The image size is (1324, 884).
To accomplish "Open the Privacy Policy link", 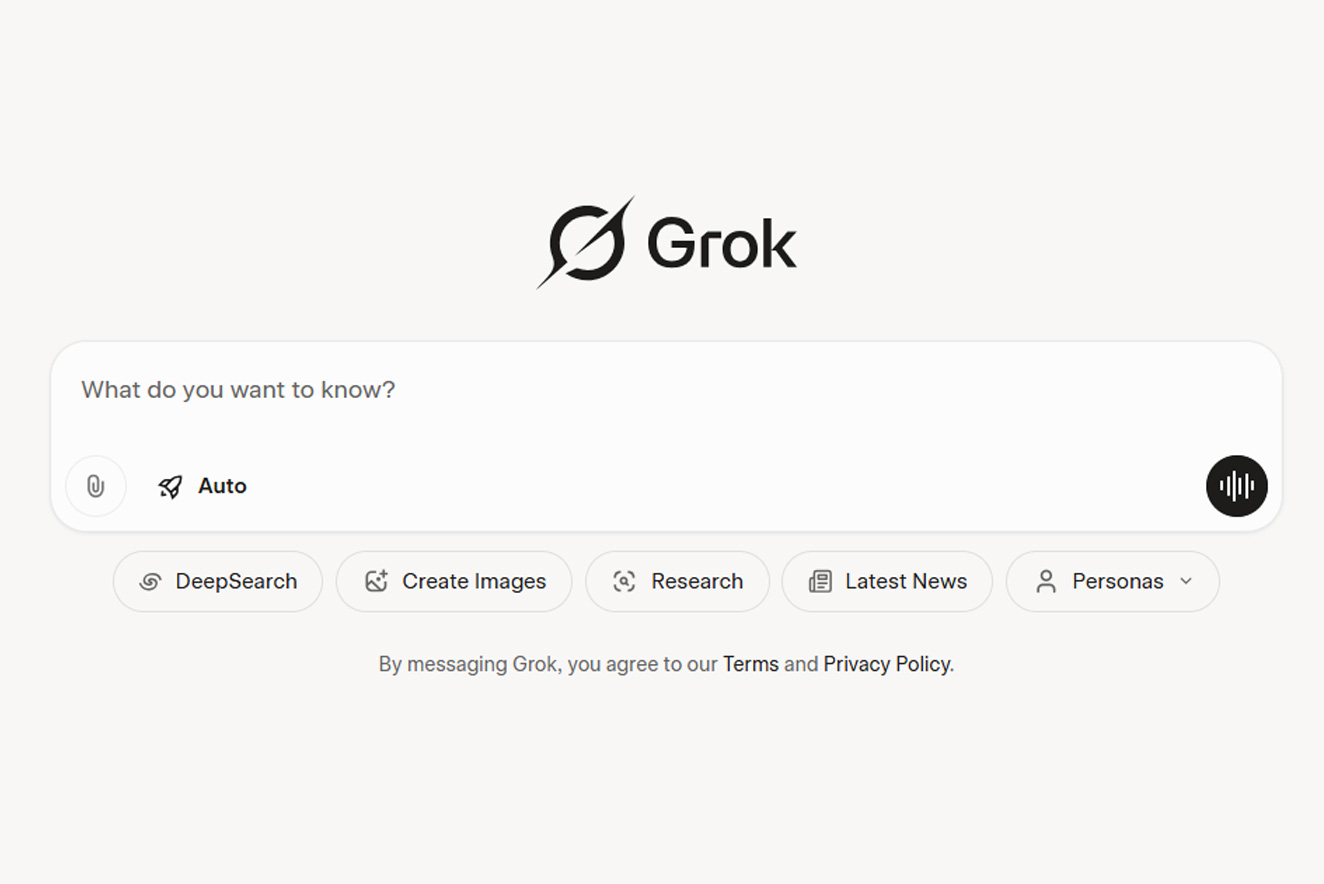I will pyautogui.click(x=886, y=664).
